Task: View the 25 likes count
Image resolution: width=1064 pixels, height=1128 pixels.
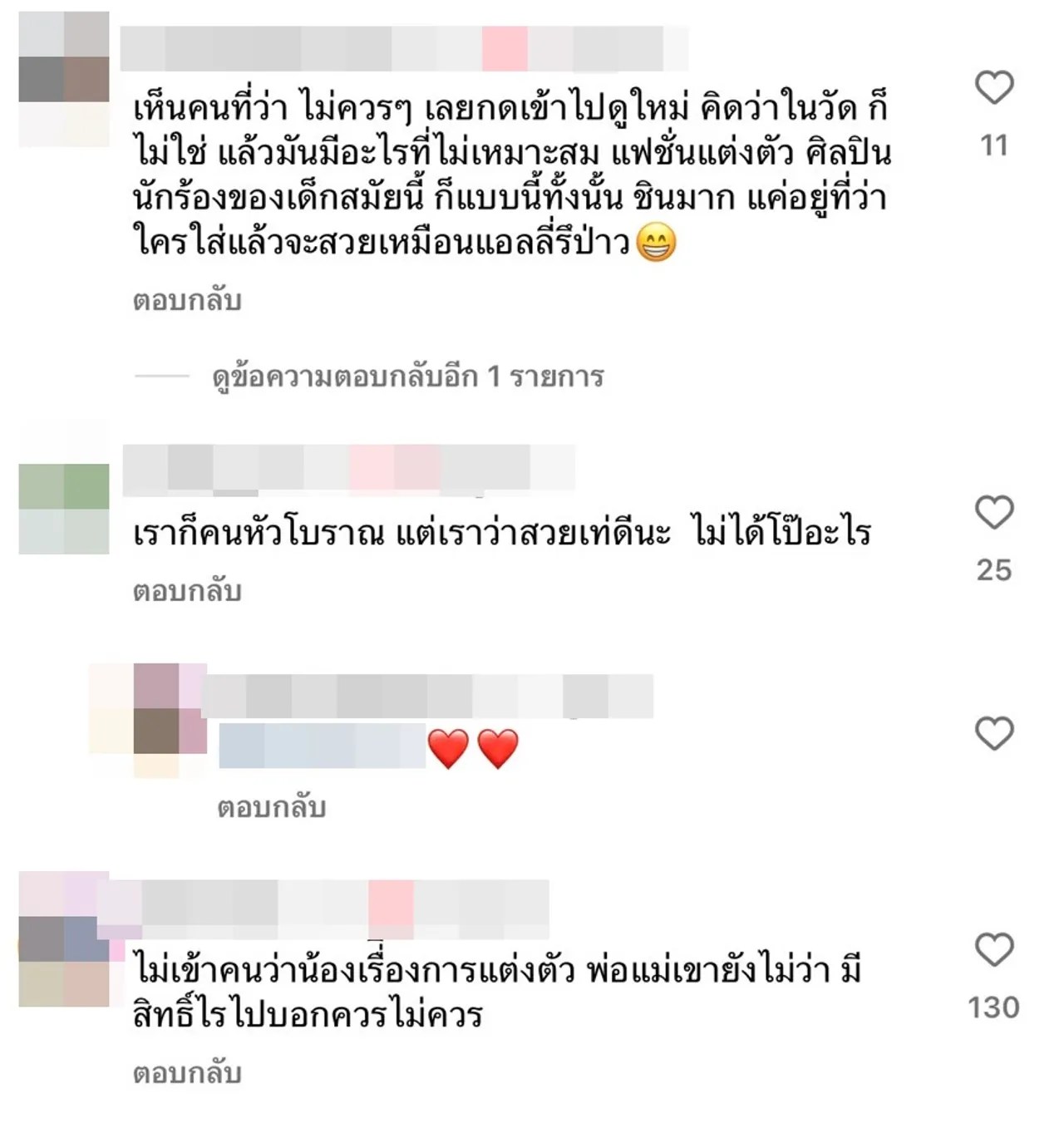Action: [994, 570]
